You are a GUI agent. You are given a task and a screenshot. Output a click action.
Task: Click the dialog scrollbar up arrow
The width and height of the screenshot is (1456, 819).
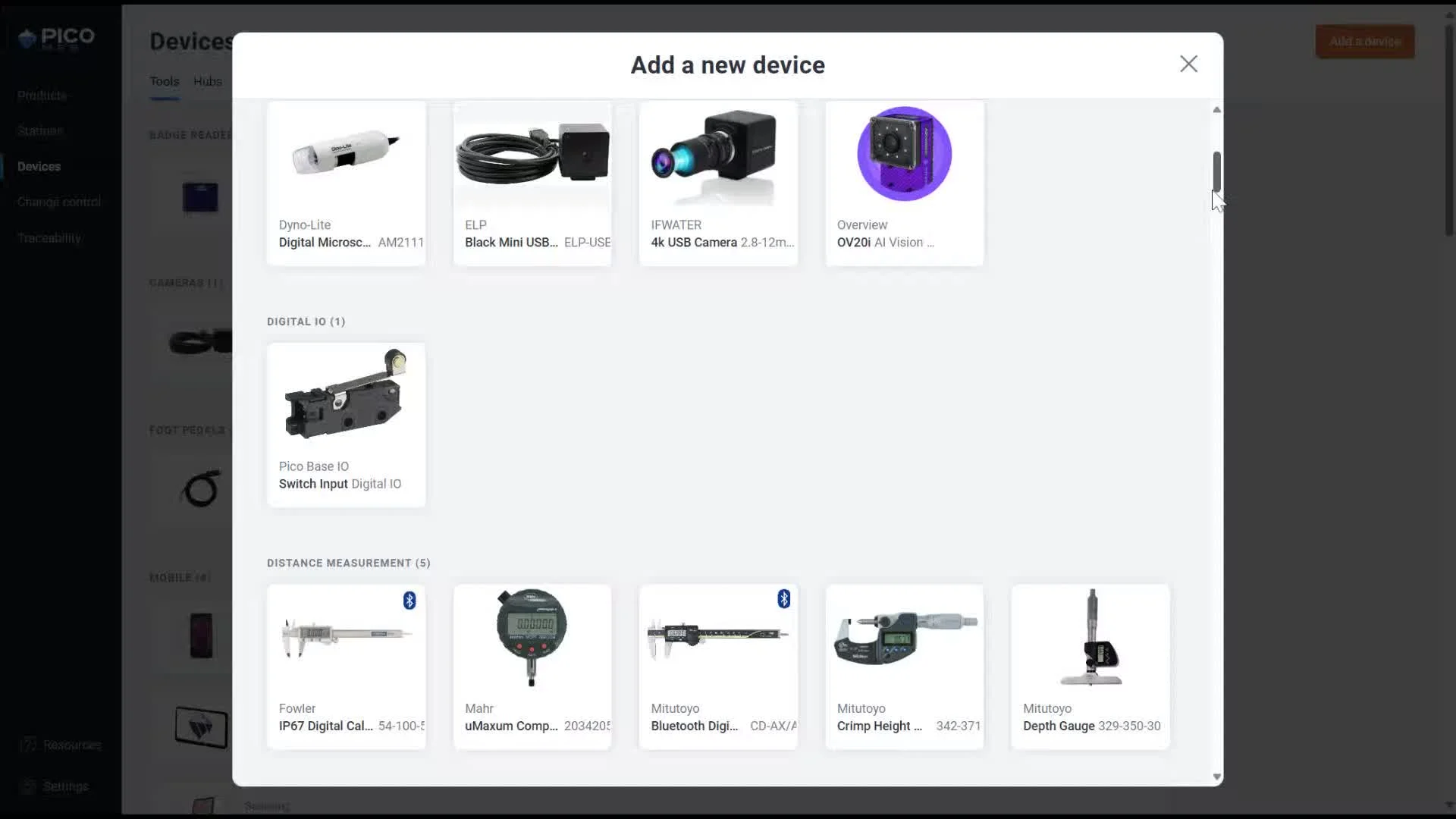(1216, 110)
